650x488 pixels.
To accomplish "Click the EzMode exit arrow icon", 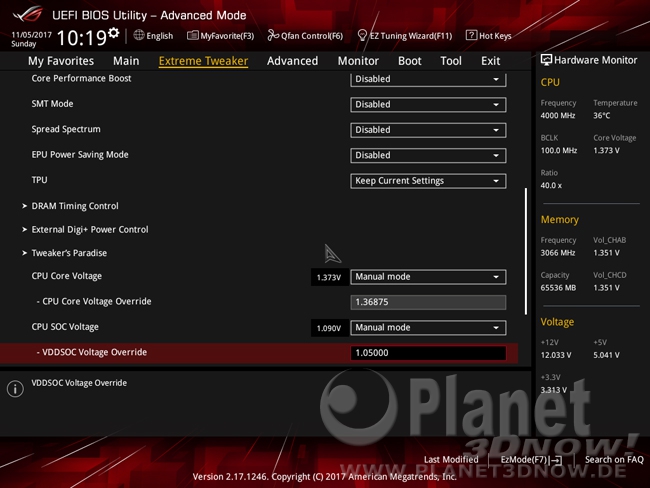I will coord(556,460).
